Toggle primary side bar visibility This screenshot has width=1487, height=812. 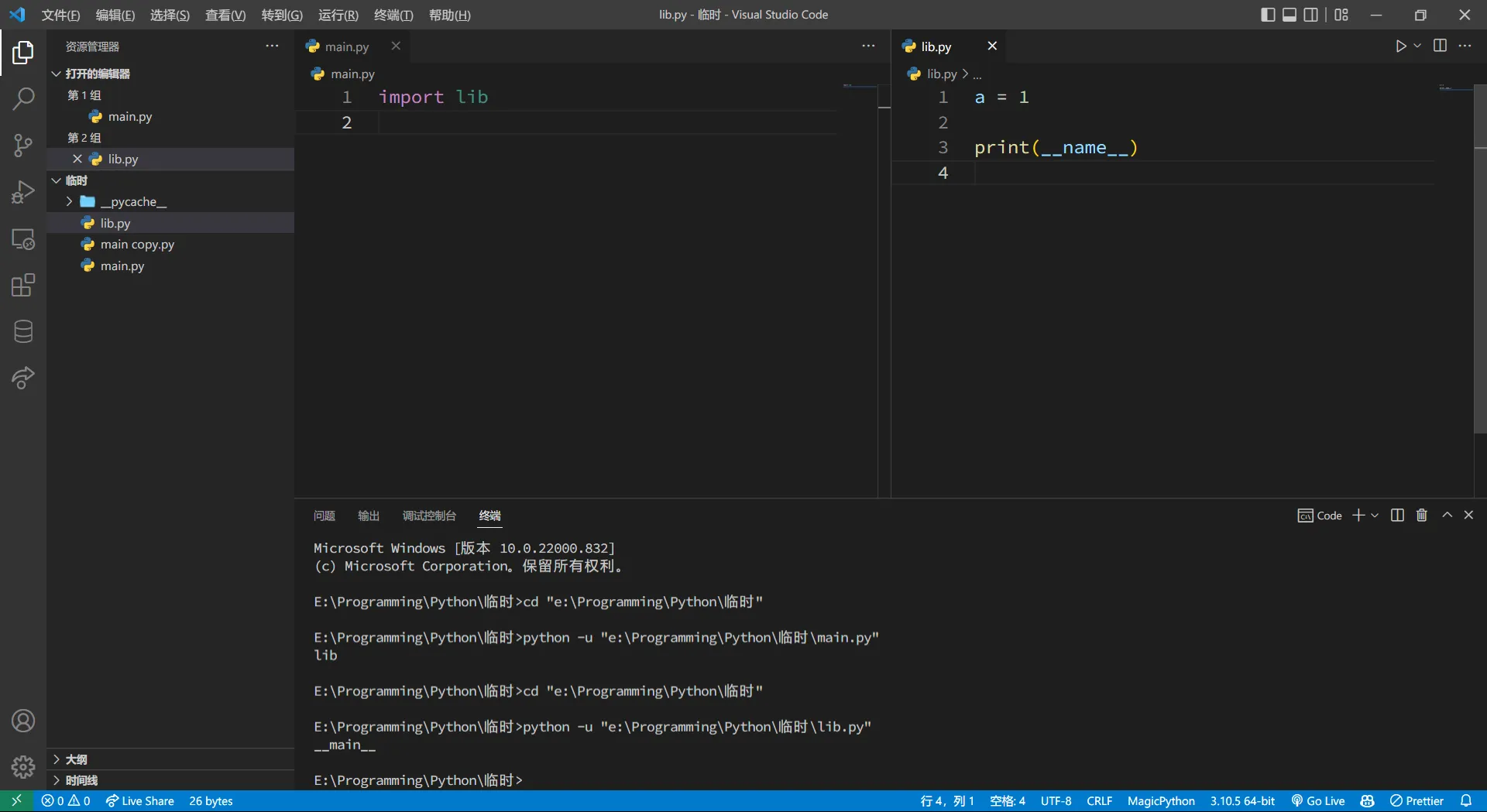(1268, 15)
